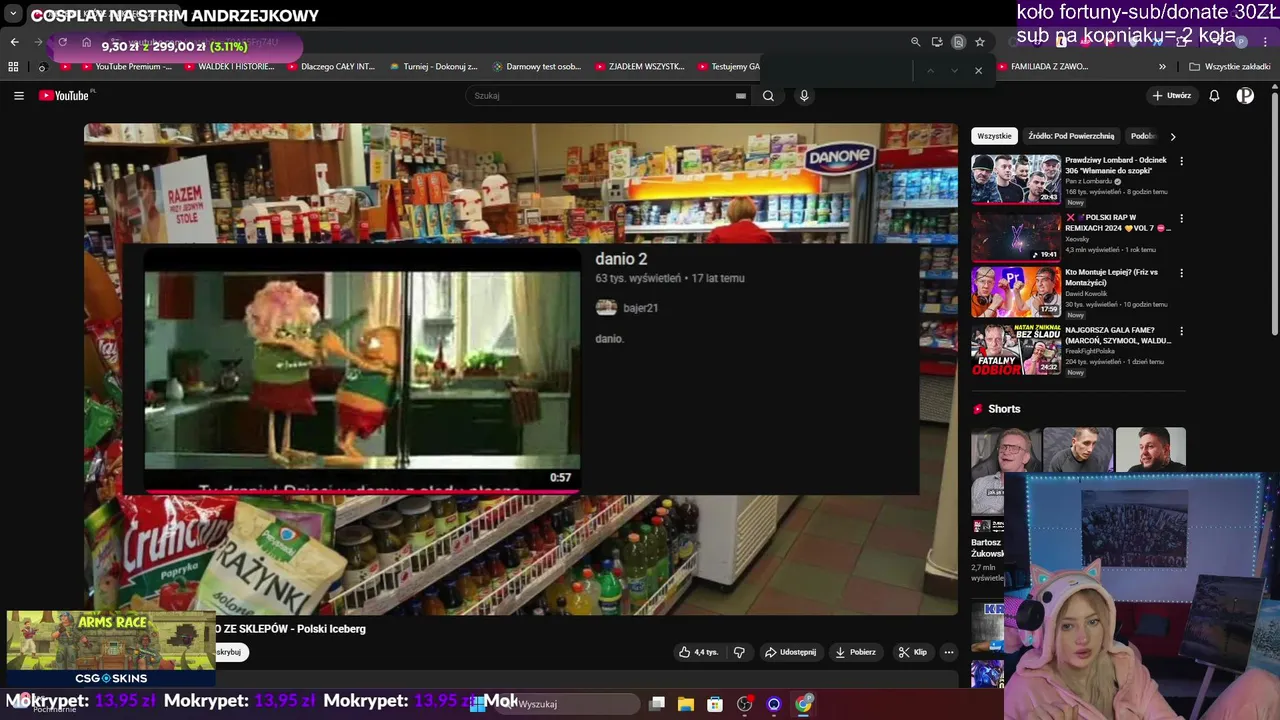
Task: Create a clip with the Klip button
Action: click(x=912, y=652)
